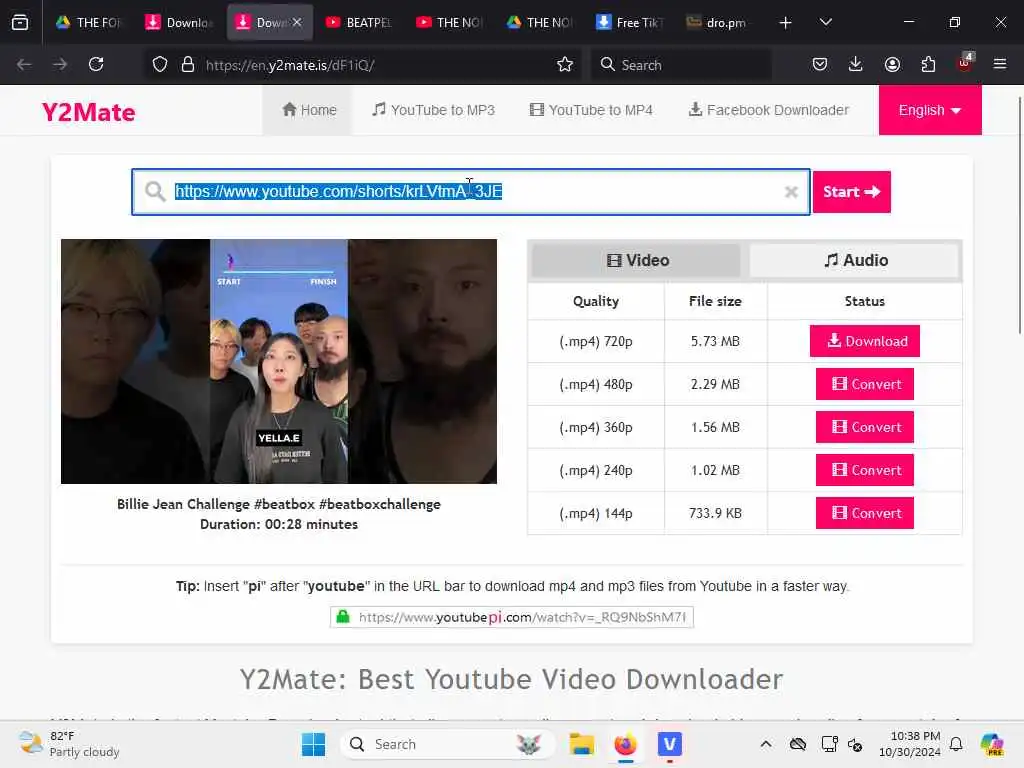Click the Billie Jean Challenge title text
This screenshot has height=768, width=1024.
tap(279, 504)
